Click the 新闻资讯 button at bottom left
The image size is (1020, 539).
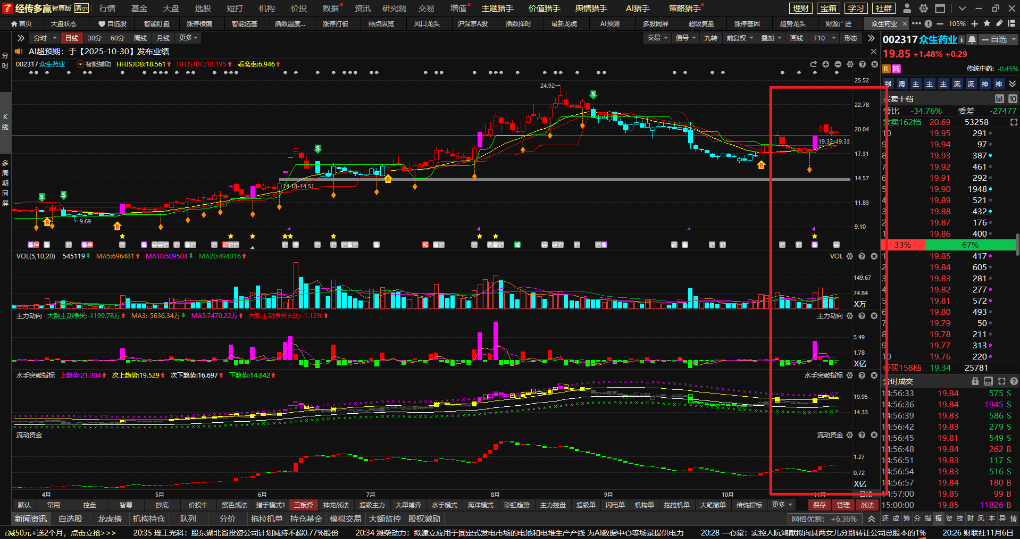(x=30, y=519)
